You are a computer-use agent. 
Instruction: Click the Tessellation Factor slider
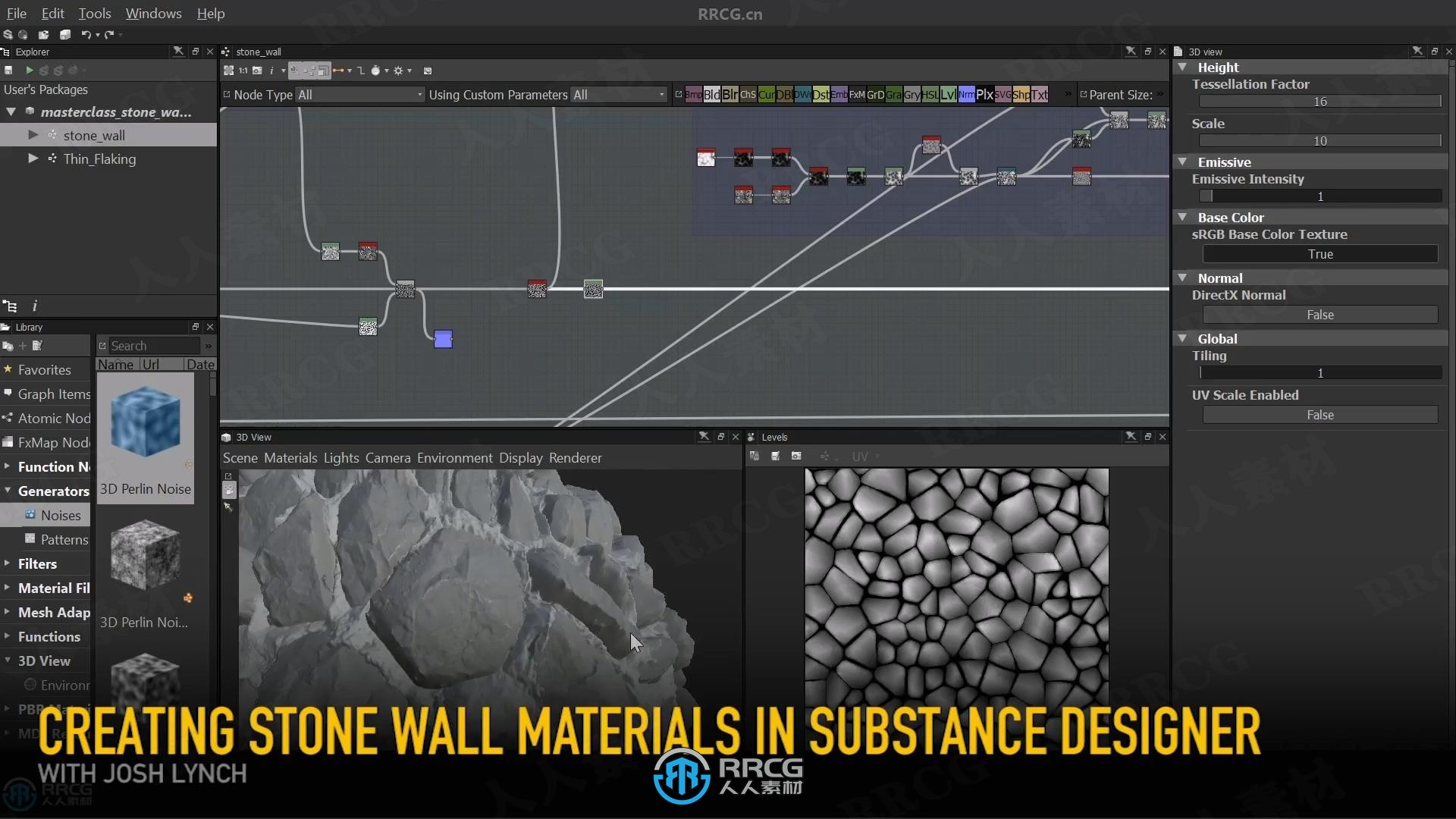coord(1319,102)
